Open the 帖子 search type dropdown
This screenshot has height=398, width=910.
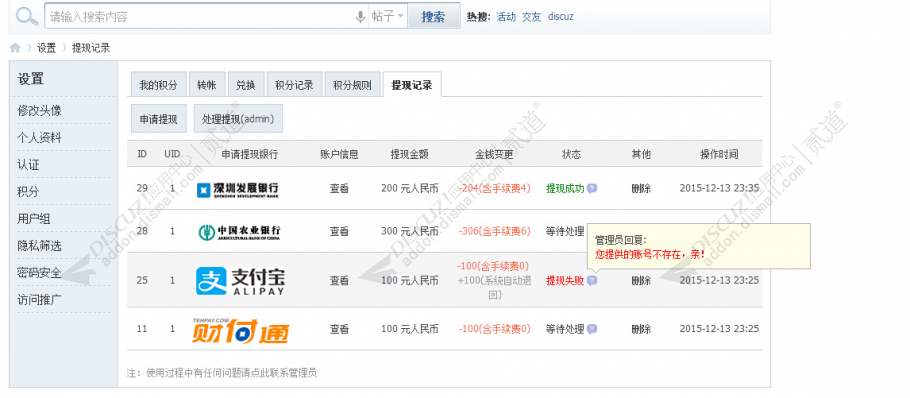[388, 17]
